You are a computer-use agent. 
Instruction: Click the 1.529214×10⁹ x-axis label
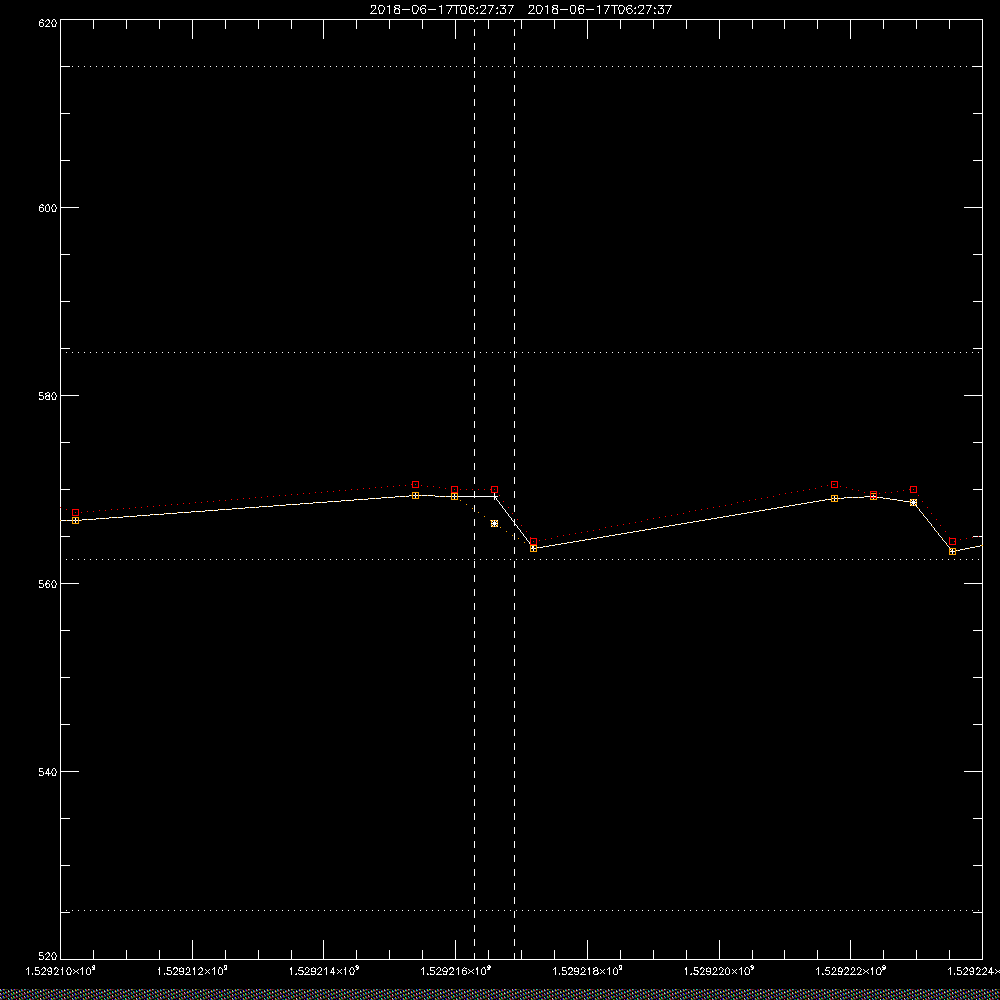[x=324, y=971]
